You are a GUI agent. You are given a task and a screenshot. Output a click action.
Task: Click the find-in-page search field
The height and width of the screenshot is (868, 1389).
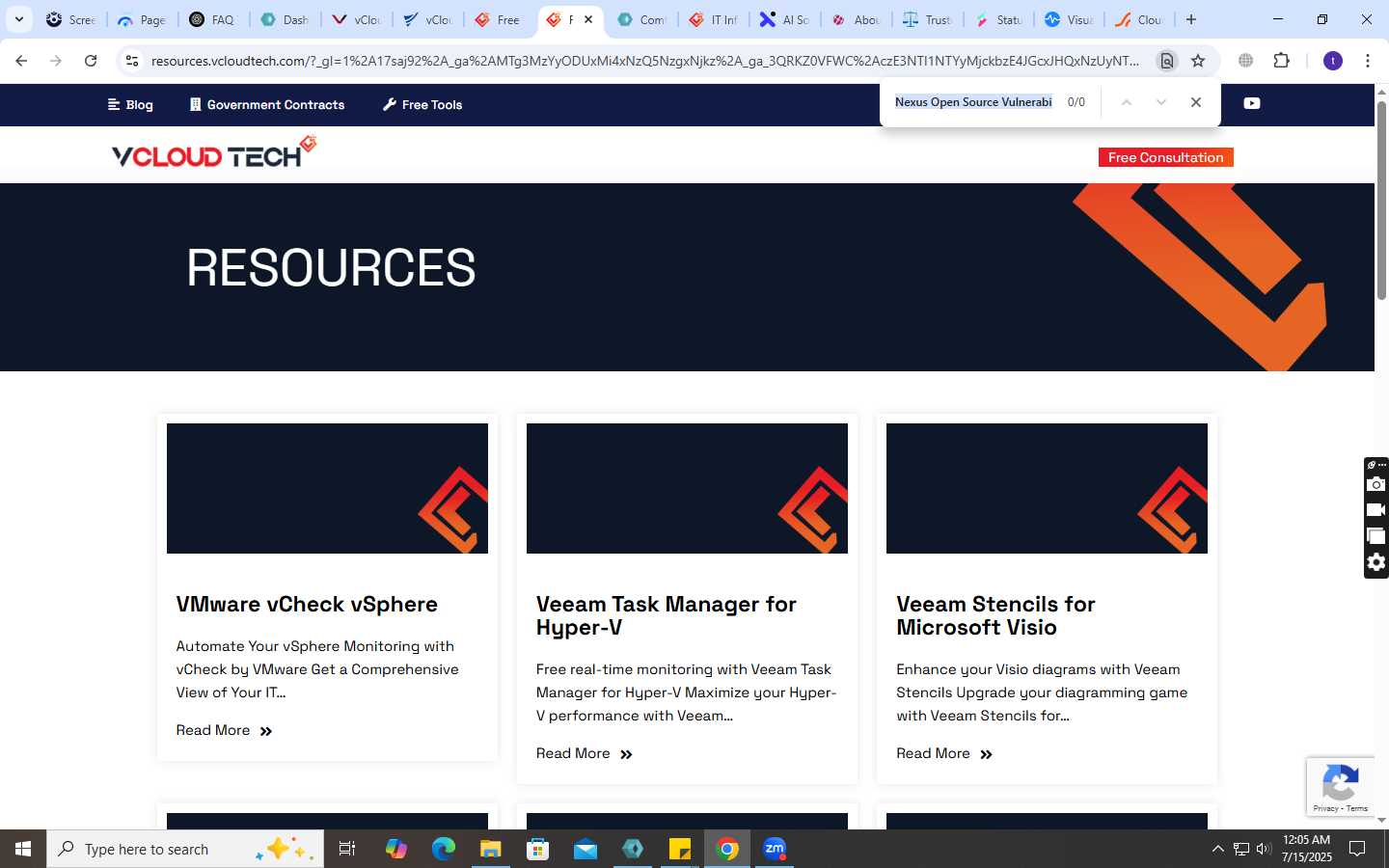click(973, 102)
